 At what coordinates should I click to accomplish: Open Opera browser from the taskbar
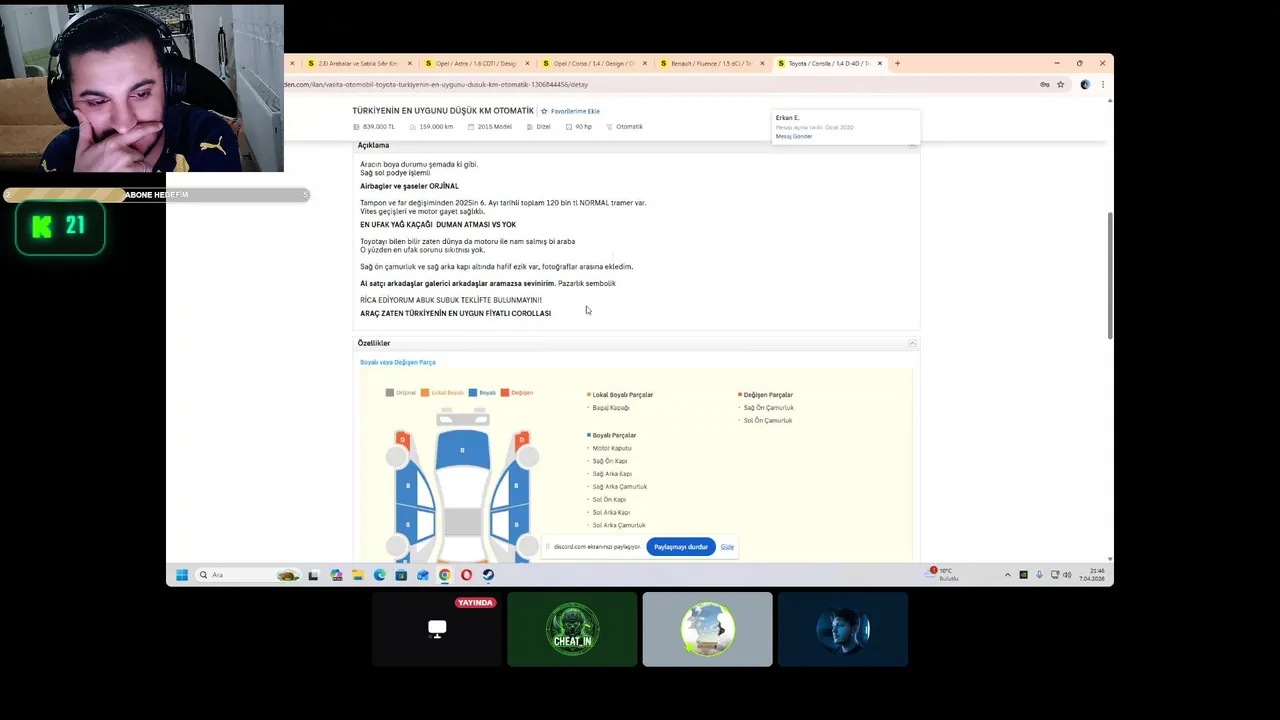point(466,575)
